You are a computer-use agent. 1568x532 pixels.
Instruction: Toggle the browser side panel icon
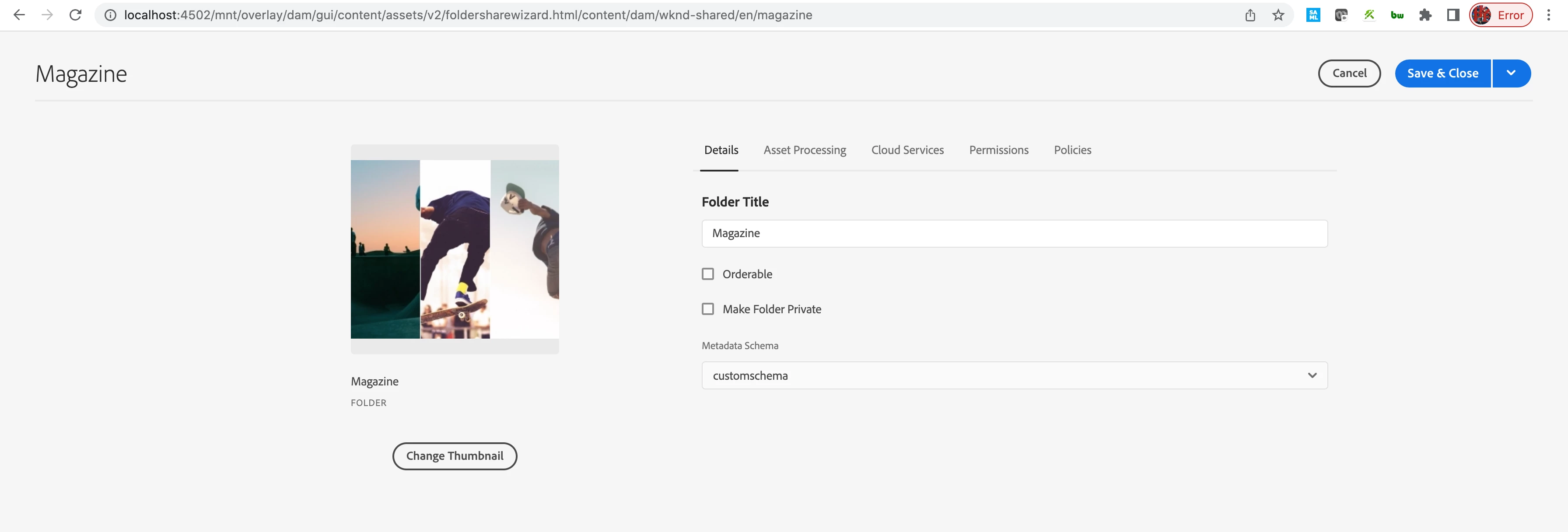[1453, 15]
